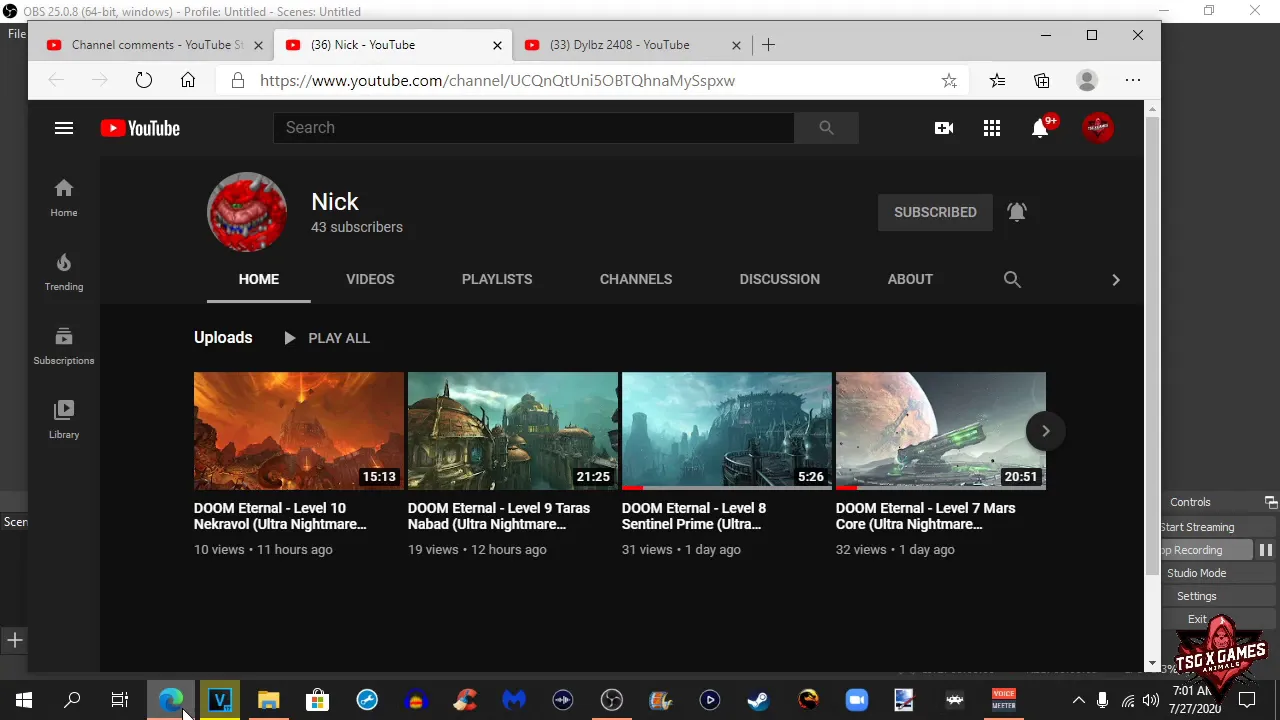
Task: Open the Uploads section link
Action: [223, 338]
